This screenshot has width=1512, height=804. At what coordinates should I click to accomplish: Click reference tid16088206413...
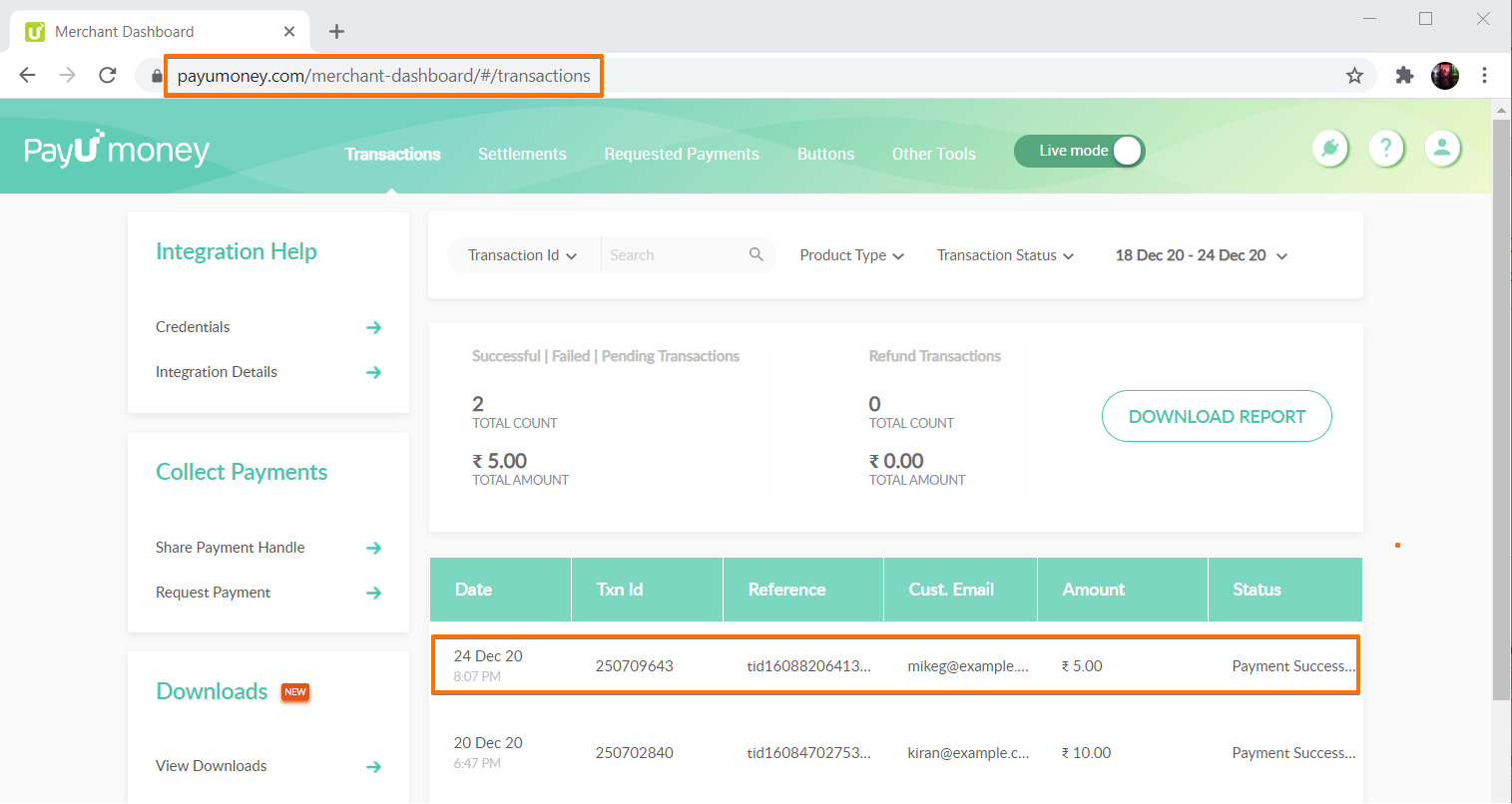(x=809, y=666)
